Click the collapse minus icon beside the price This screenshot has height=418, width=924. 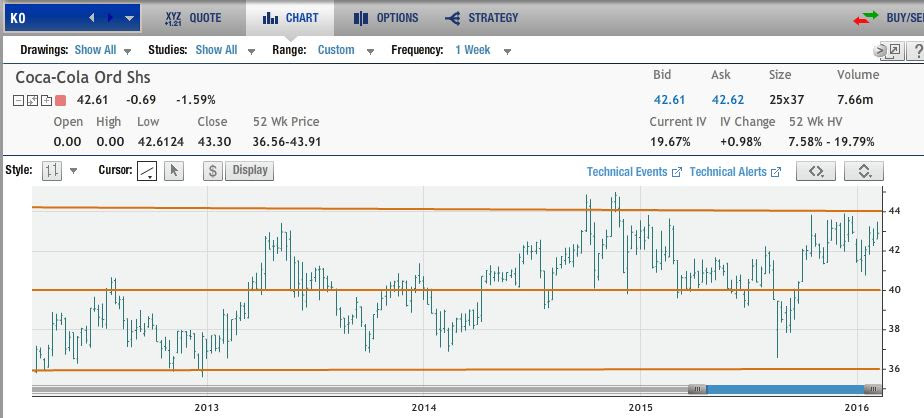19,100
